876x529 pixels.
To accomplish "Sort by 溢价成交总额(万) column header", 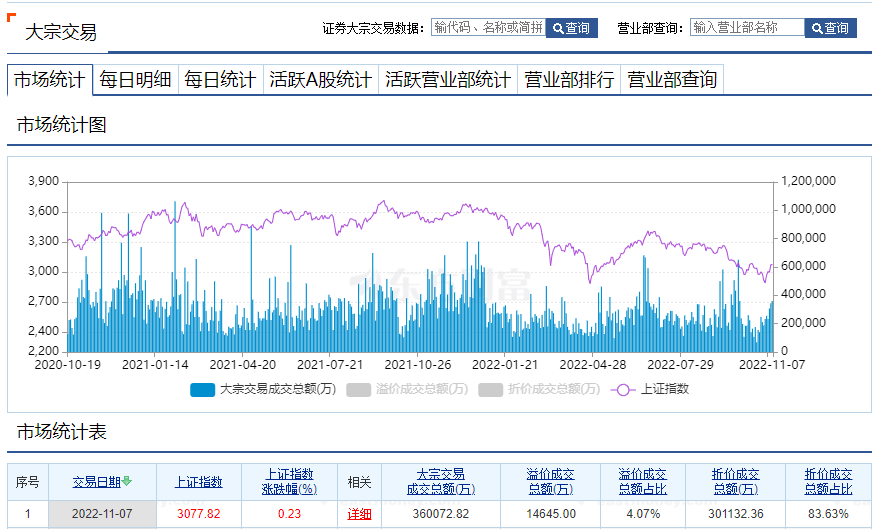I will coord(551,482).
